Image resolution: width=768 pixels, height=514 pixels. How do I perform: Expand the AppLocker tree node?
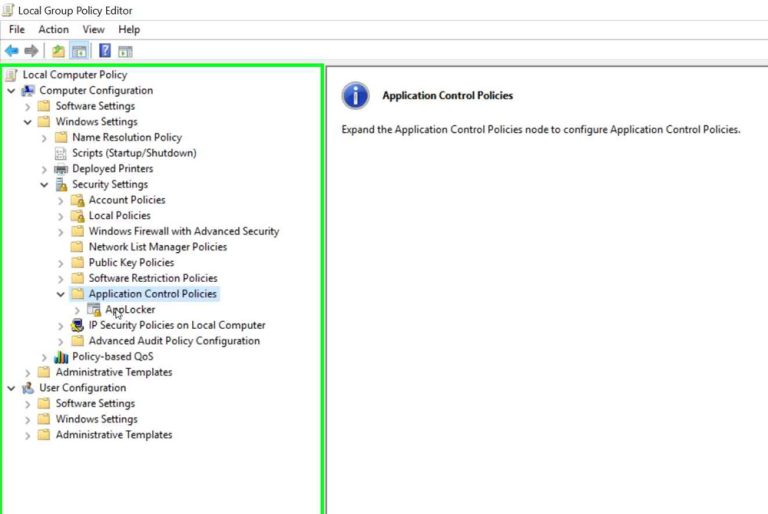(78, 310)
